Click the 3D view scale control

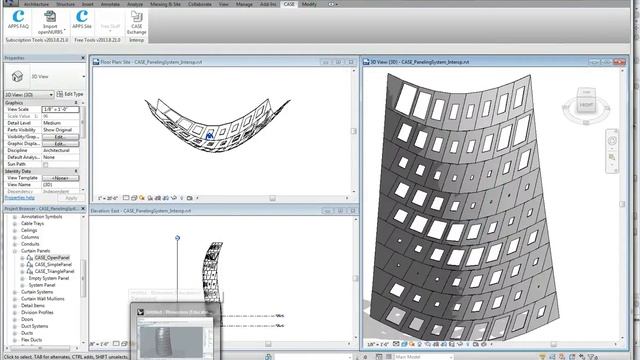(378, 344)
